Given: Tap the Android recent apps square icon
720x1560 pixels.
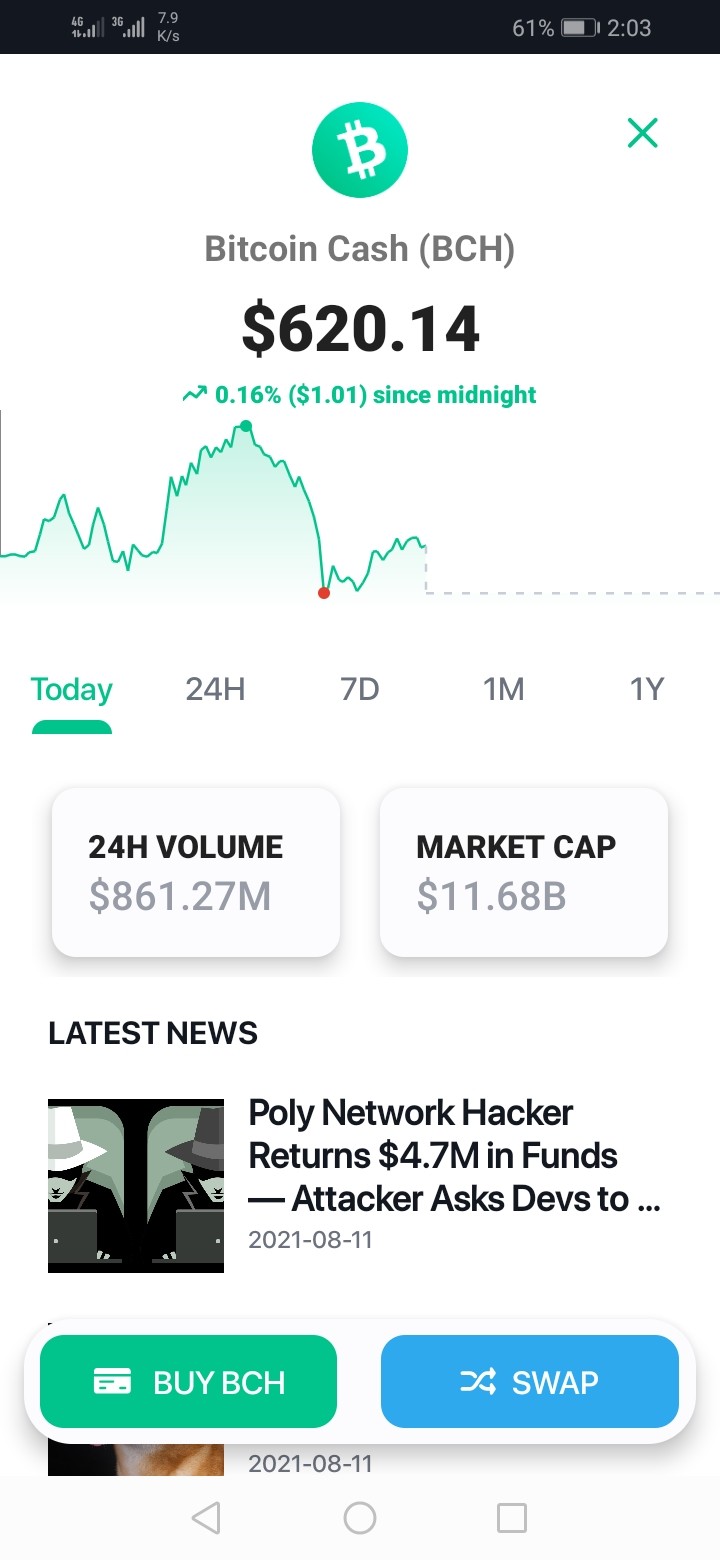Looking at the screenshot, I should (x=512, y=1518).
